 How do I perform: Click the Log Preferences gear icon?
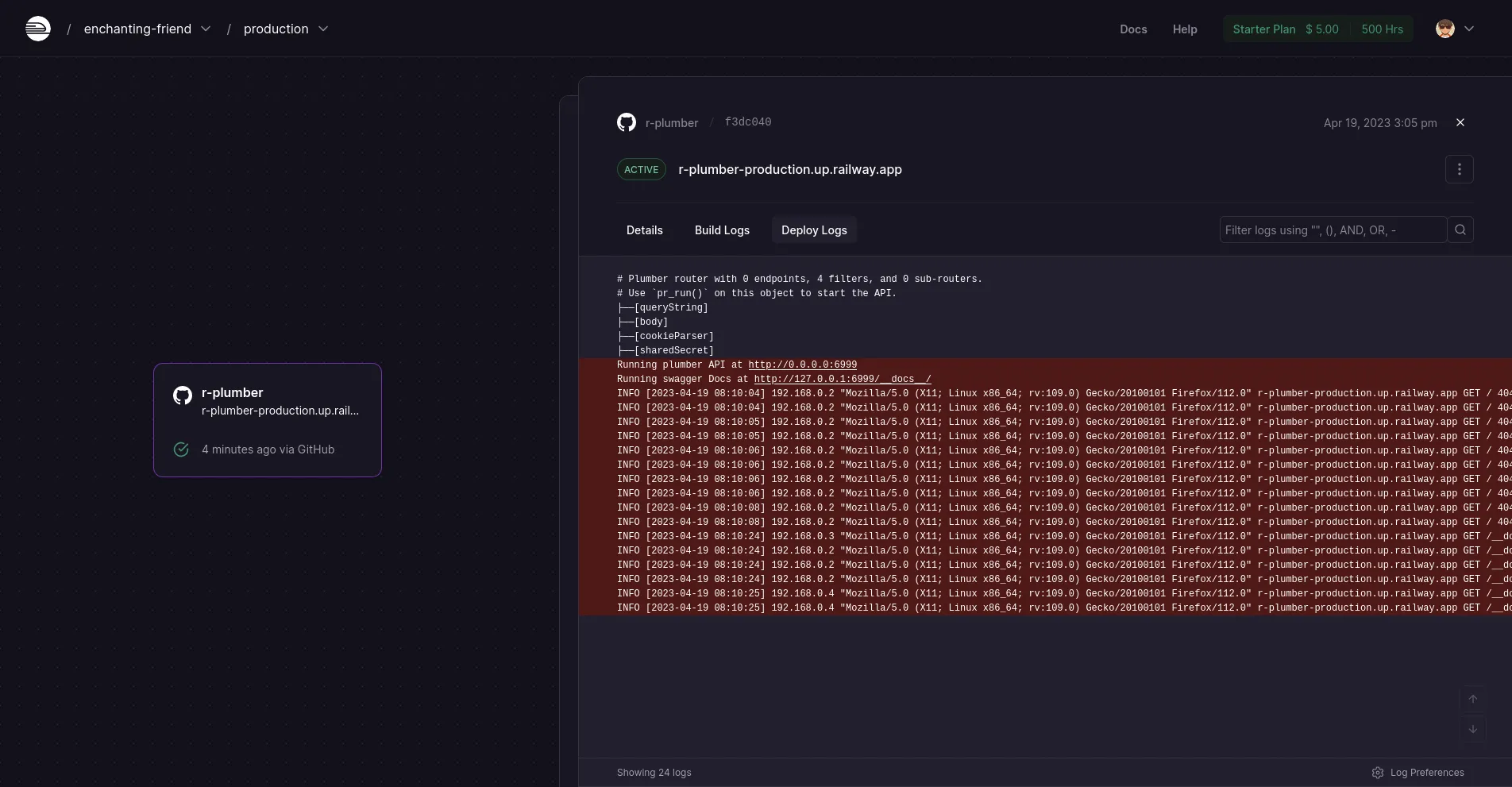(1378, 773)
